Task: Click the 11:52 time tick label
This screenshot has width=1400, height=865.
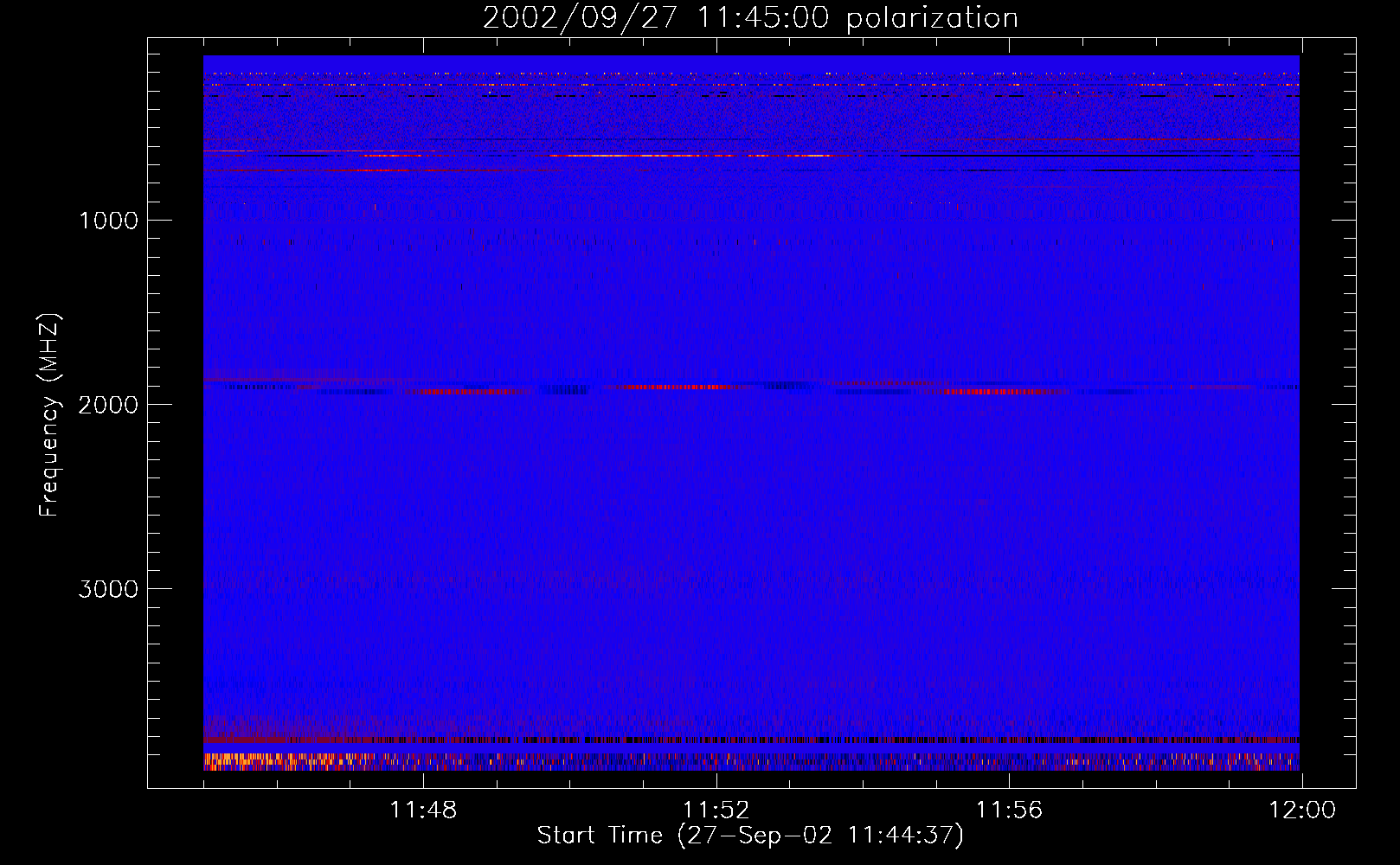Action: (x=716, y=811)
